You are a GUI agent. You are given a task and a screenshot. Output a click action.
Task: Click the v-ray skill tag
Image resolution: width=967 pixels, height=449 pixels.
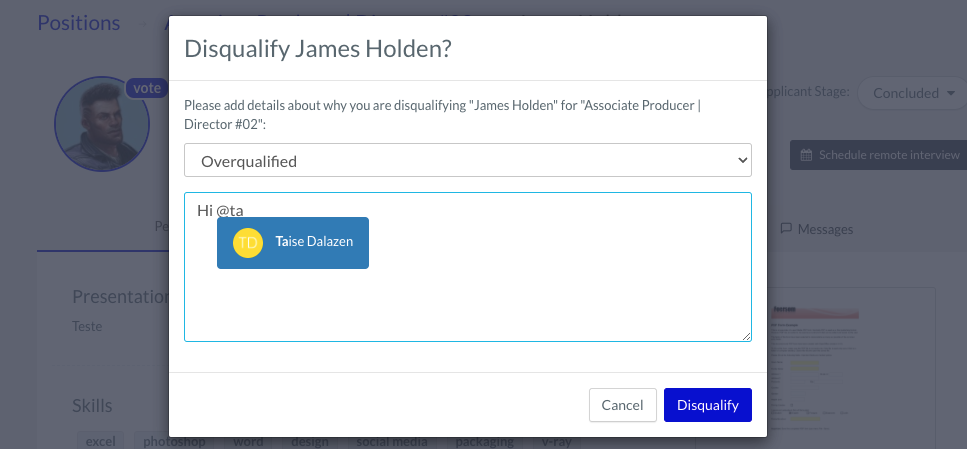tap(556, 442)
